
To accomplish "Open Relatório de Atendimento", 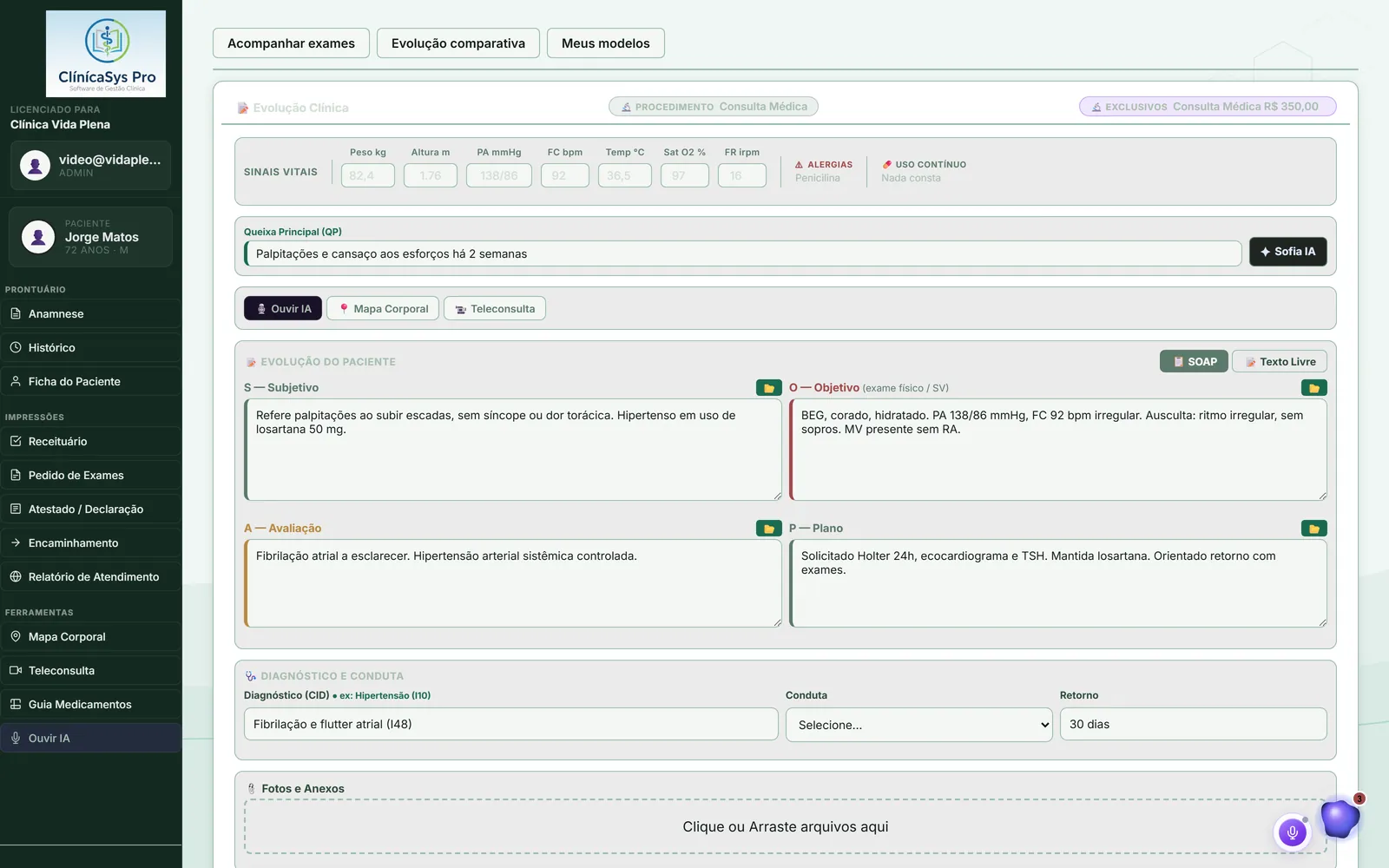I will [x=91, y=577].
